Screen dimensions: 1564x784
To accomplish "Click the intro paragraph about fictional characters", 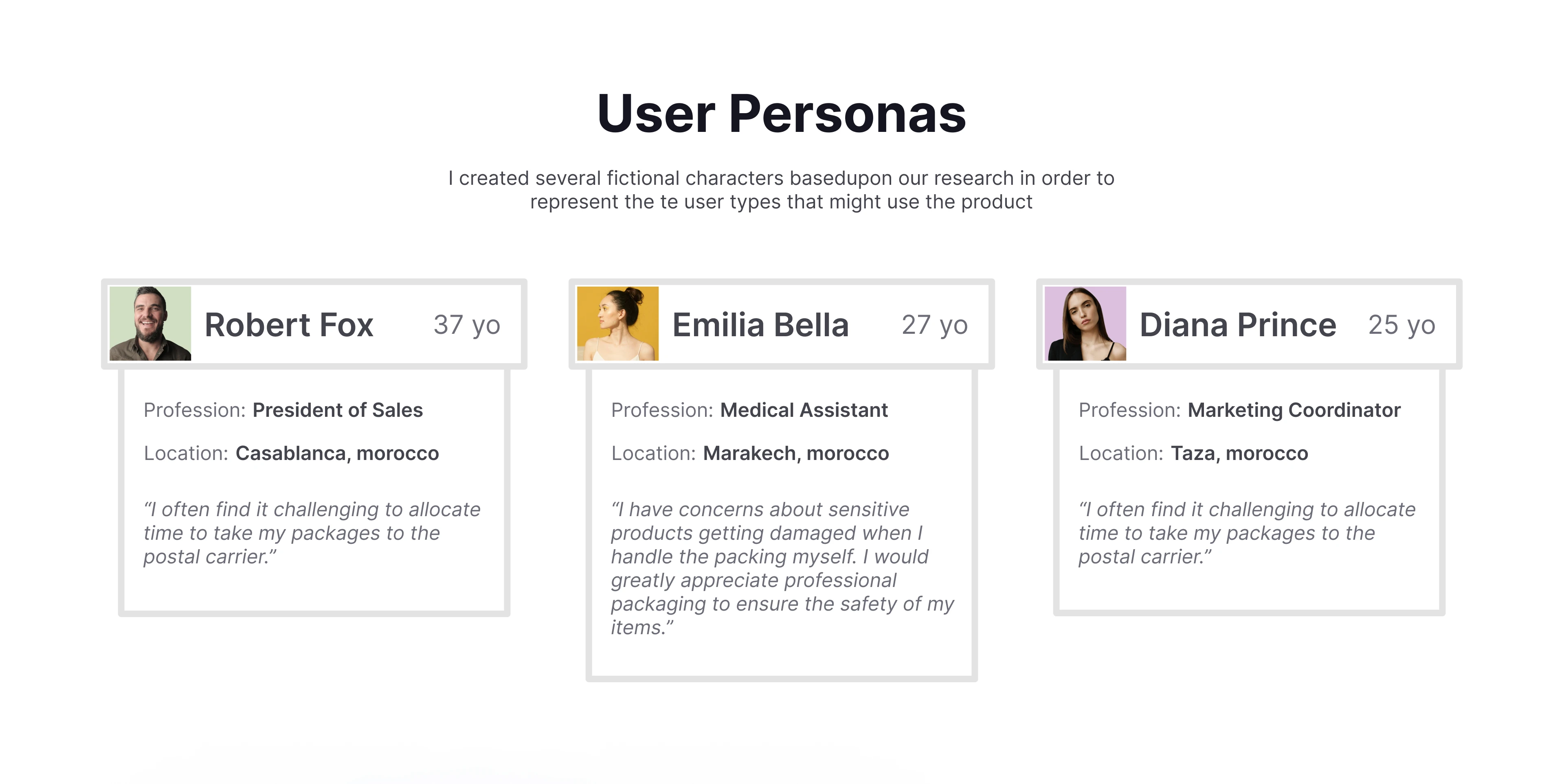I will coord(782,190).
